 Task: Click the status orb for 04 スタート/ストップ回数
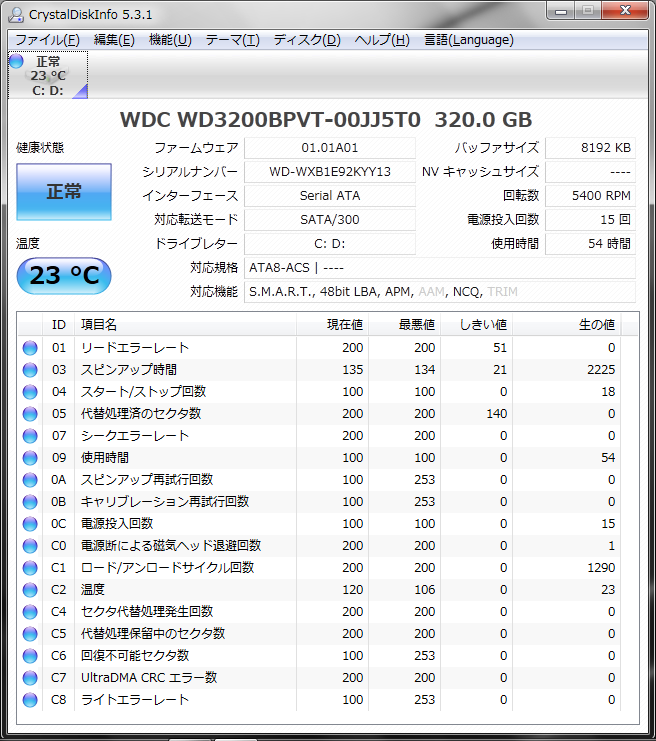pos(30,392)
